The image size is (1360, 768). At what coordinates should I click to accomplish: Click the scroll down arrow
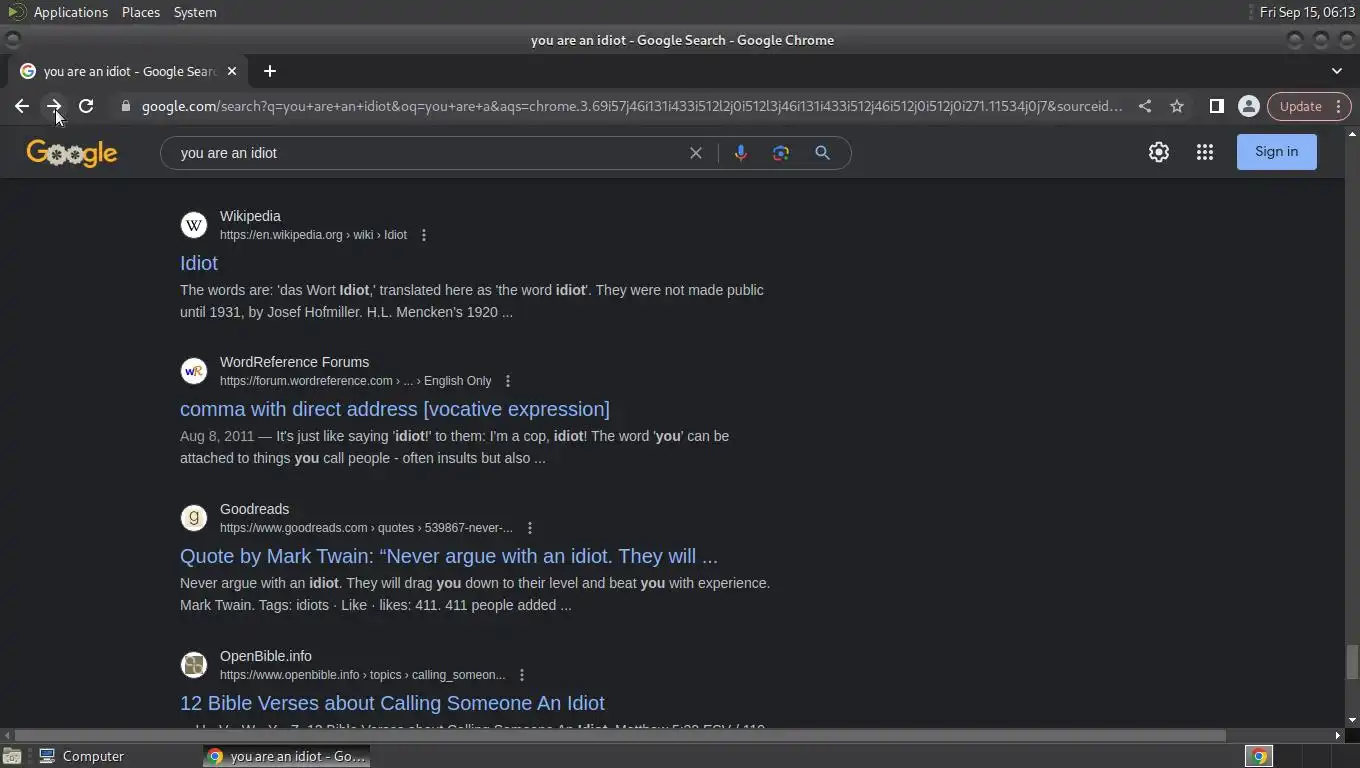pos(1352,720)
